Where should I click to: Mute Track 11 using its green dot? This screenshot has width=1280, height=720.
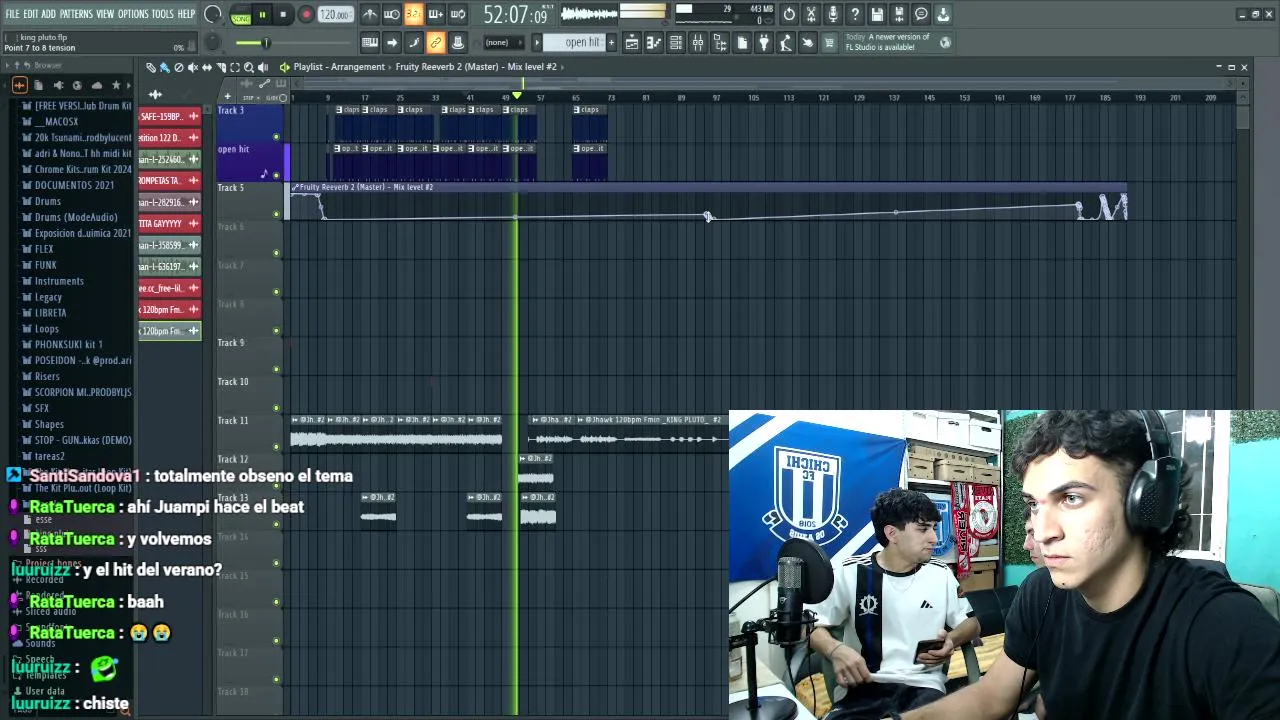[277, 447]
